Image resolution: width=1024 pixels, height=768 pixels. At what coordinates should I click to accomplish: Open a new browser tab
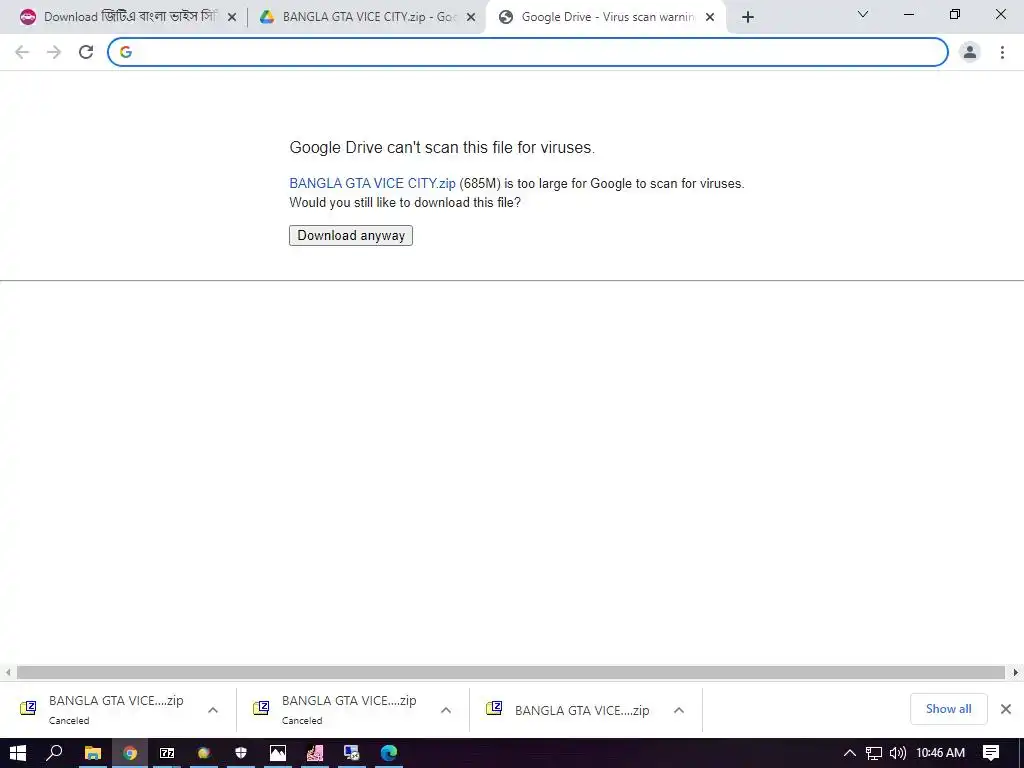coord(748,18)
